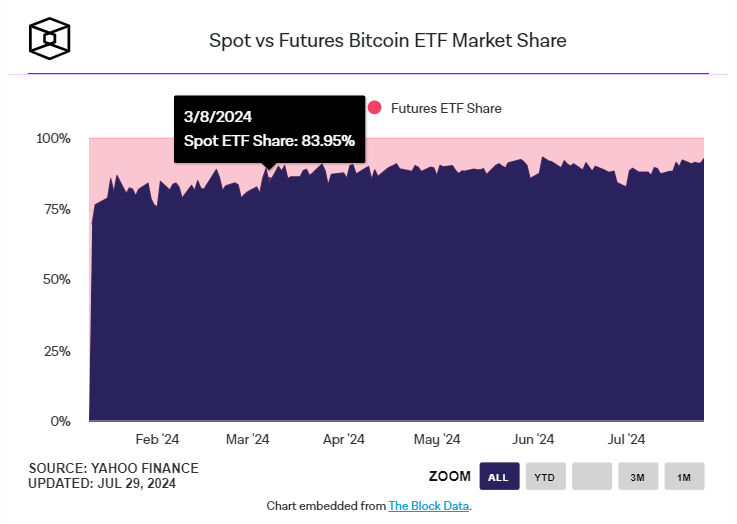Click the Mar '24 x-axis label

coord(248,439)
